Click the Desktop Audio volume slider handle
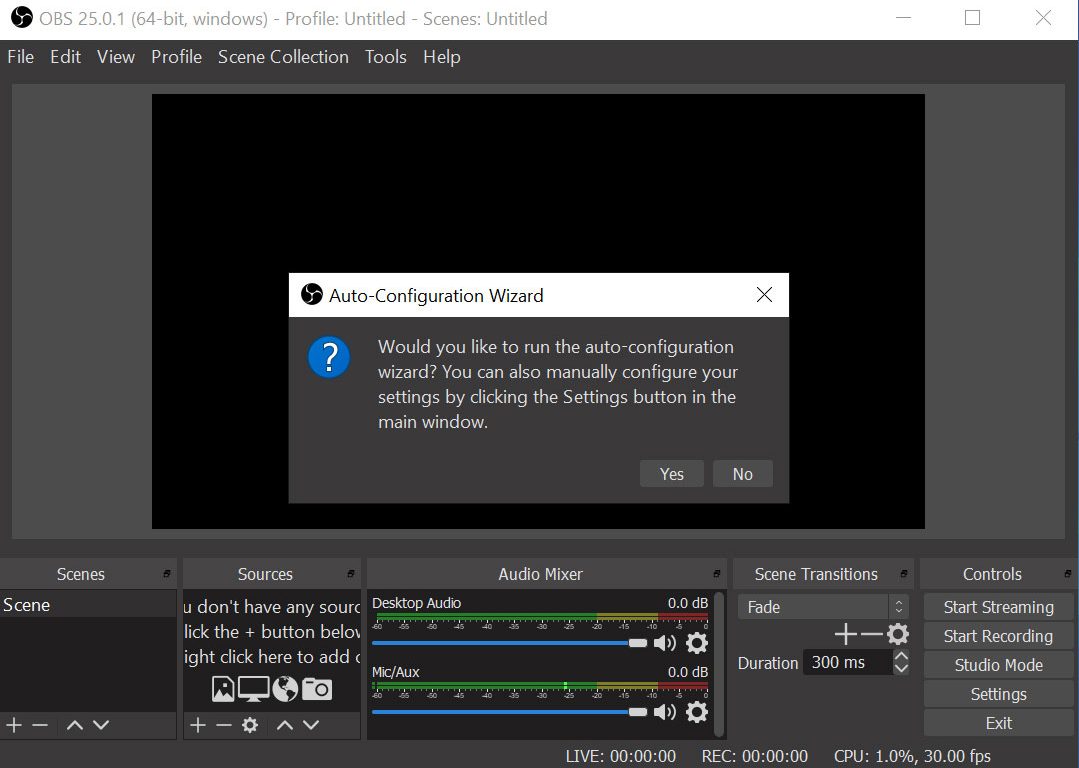This screenshot has height=768, width=1079. (x=638, y=643)
